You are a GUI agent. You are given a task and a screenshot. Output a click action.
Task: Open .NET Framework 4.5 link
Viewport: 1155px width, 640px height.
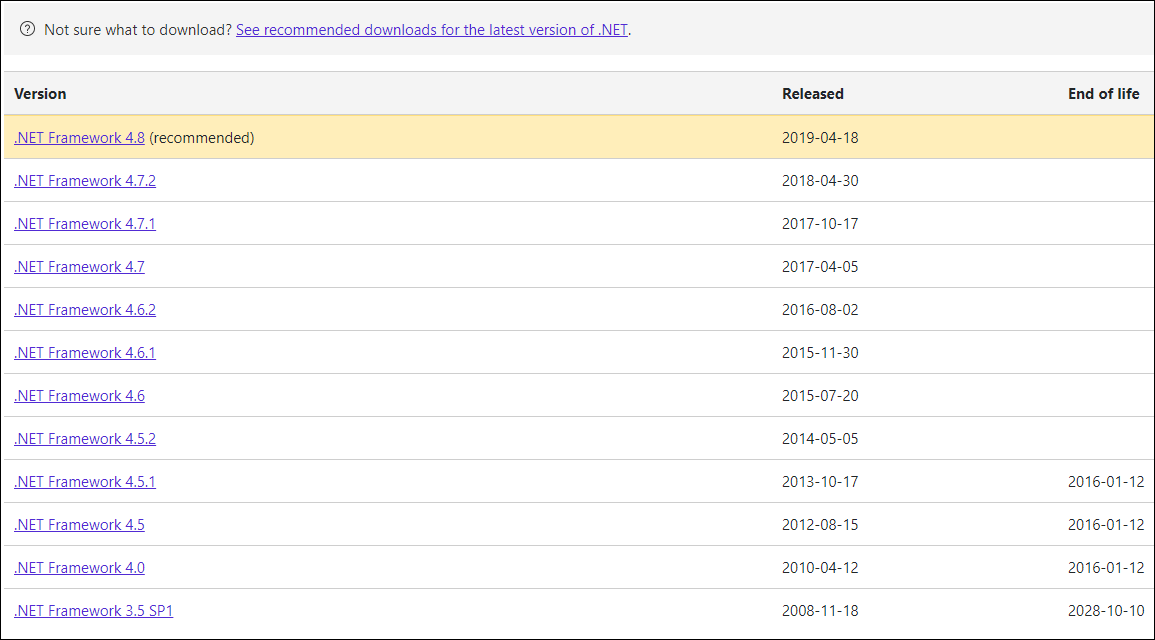point(80,525)
